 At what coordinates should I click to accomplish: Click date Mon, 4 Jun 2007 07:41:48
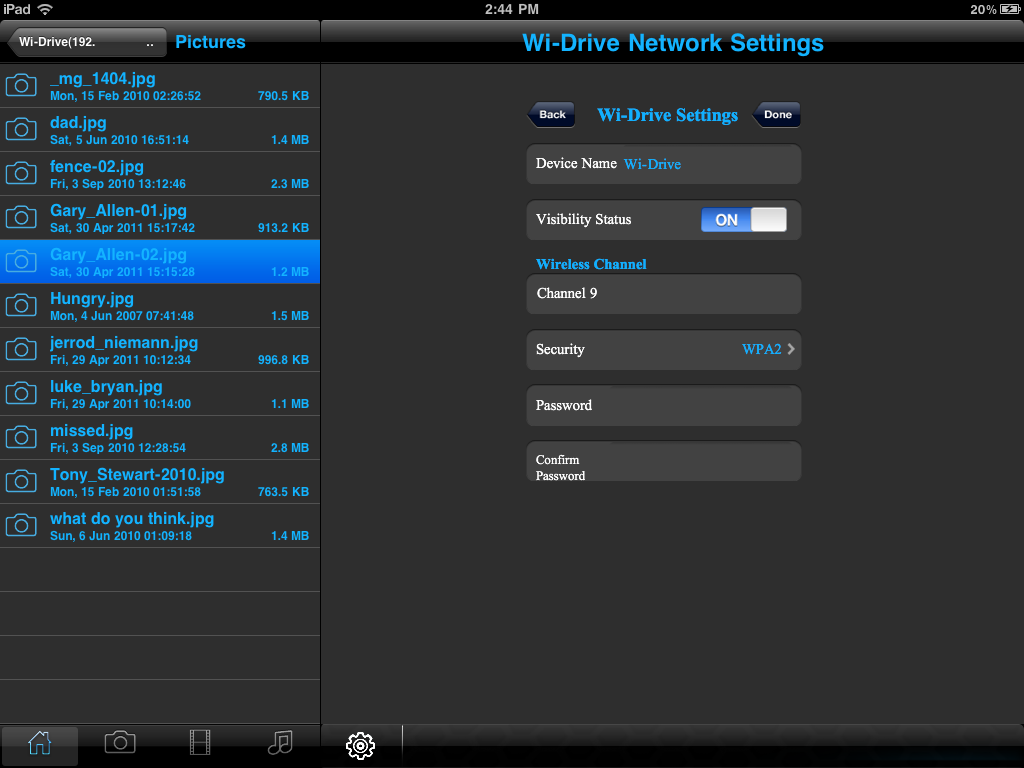(122, 316)
